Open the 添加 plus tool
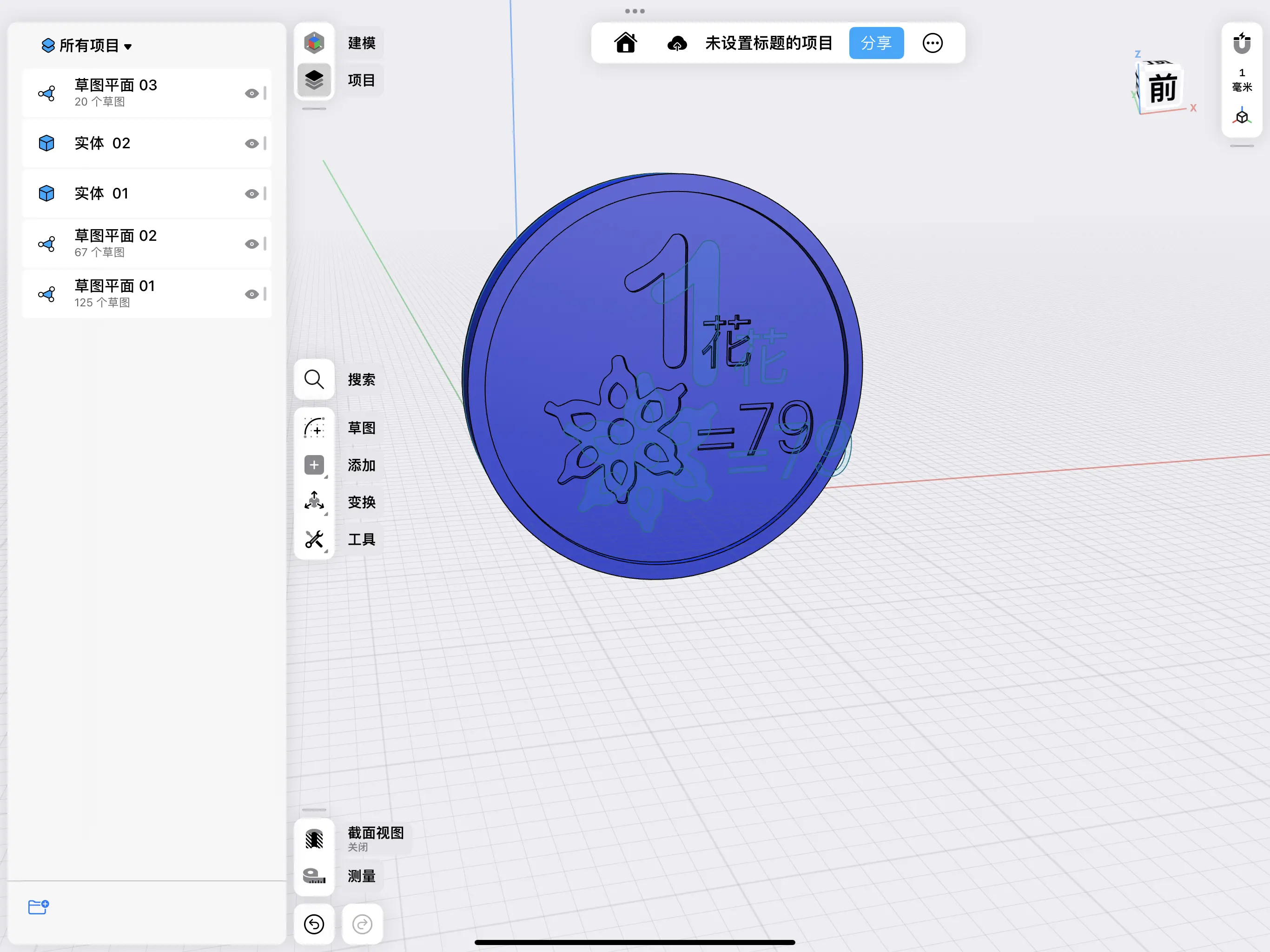 314,465
